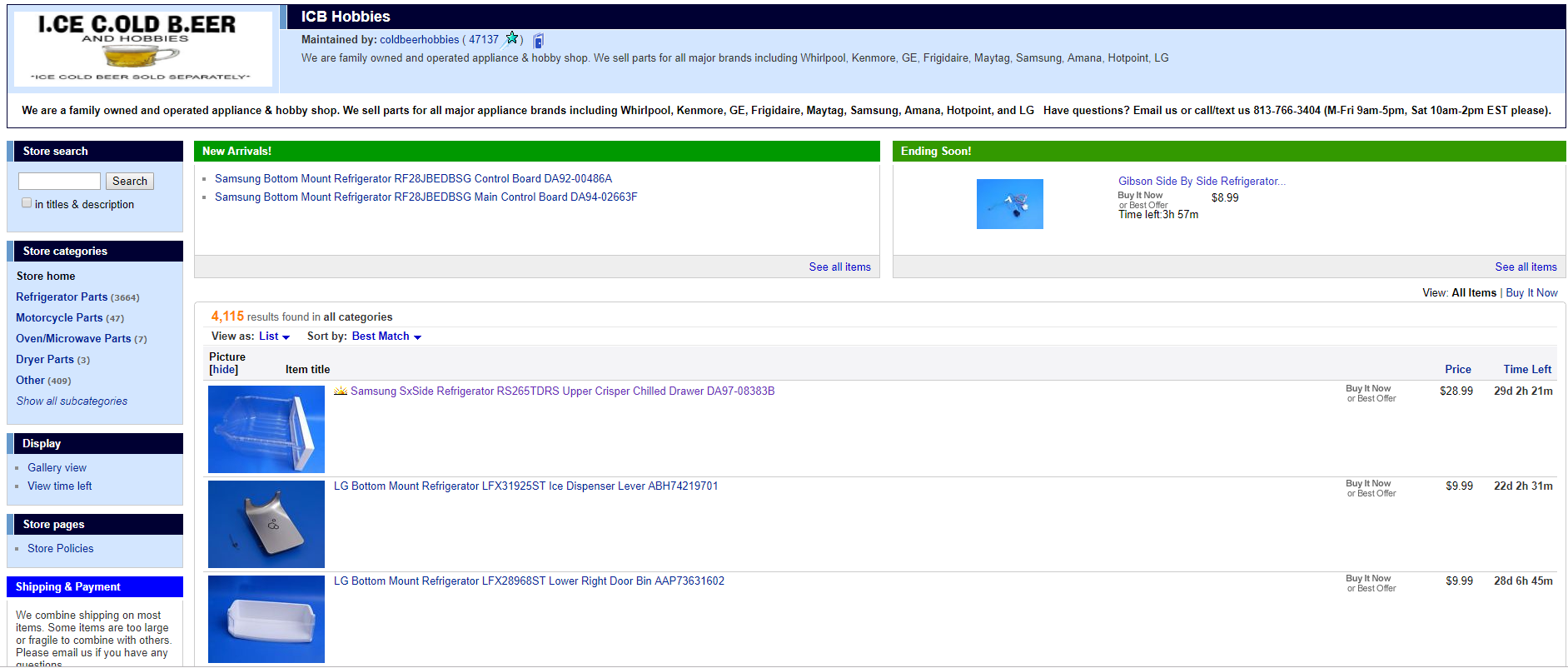Viewport: 1568px width, 668px height.
Task: Open the Gibson refrigerator part thumbnail
Action: tap(1009, 204)
